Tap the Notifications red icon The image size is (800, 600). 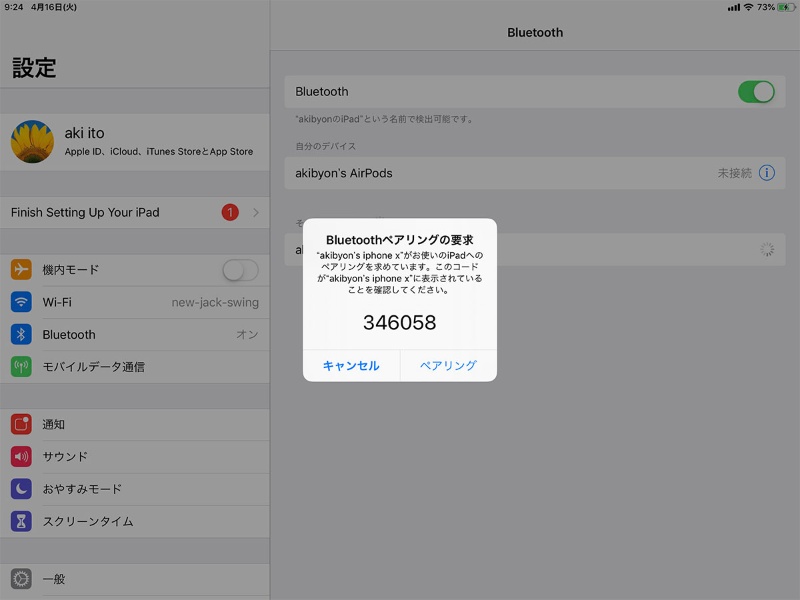21,424
